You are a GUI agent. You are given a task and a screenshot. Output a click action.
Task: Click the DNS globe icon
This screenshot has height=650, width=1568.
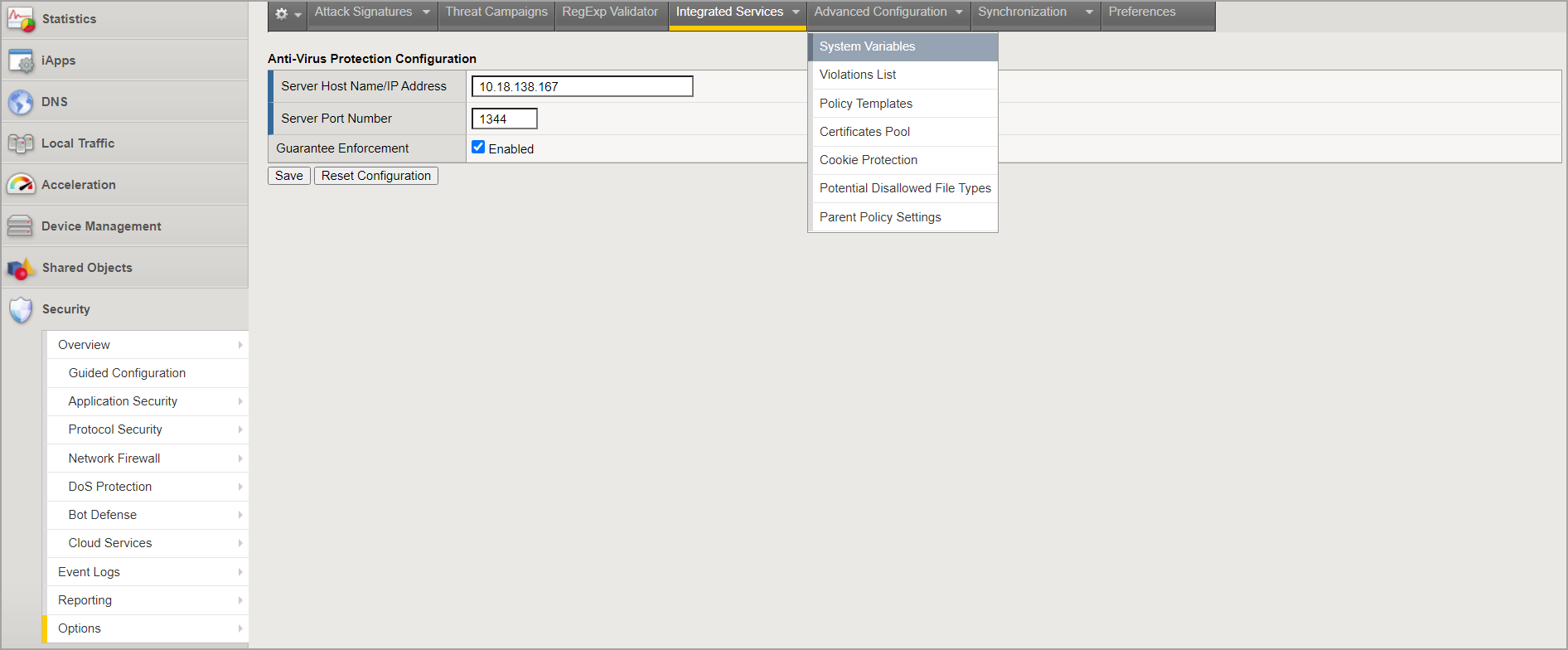pyautogui.click(x=21, y=102)
